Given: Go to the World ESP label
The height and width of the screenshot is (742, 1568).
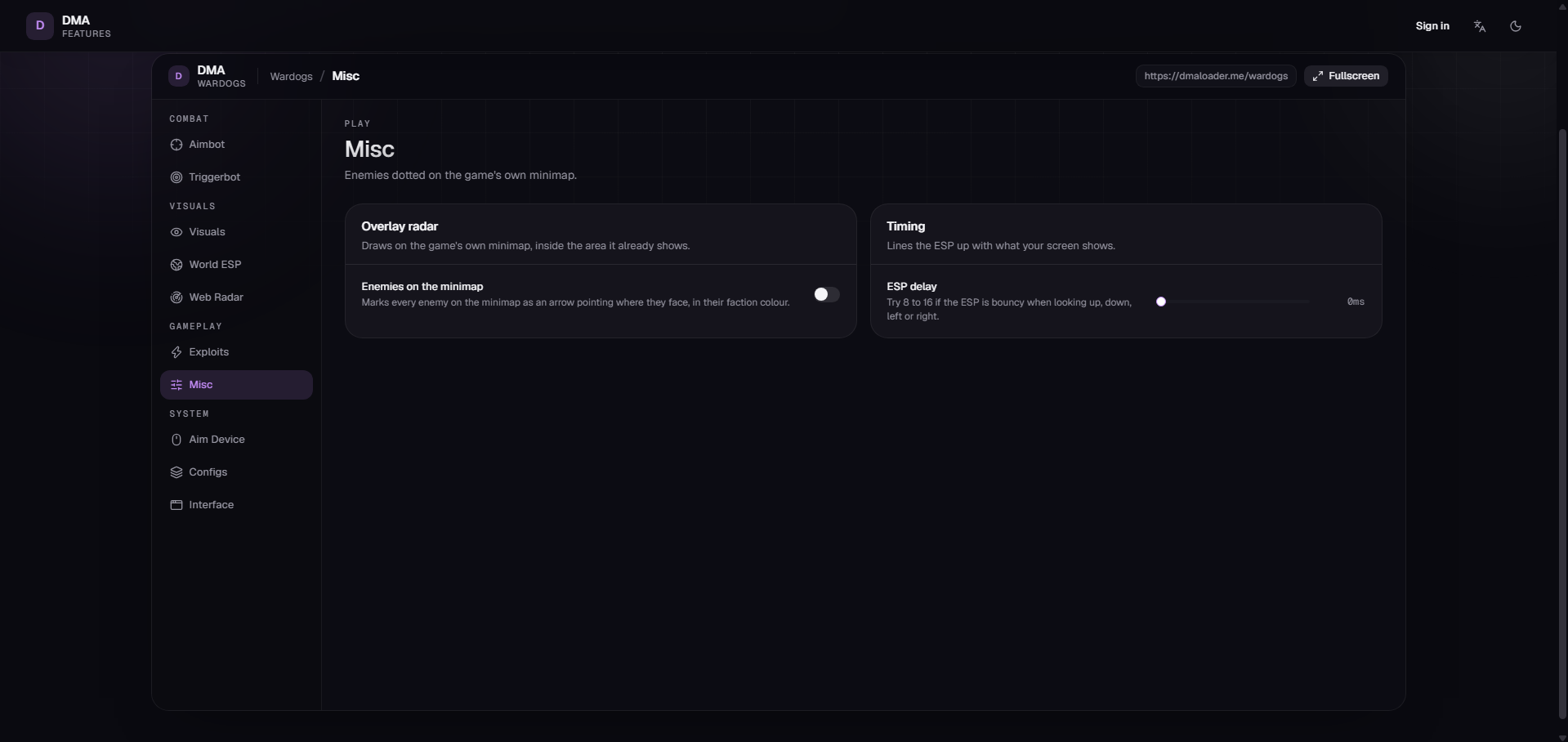Looking at the screenshot, I should pyautogui.click(x=215, y=265).
